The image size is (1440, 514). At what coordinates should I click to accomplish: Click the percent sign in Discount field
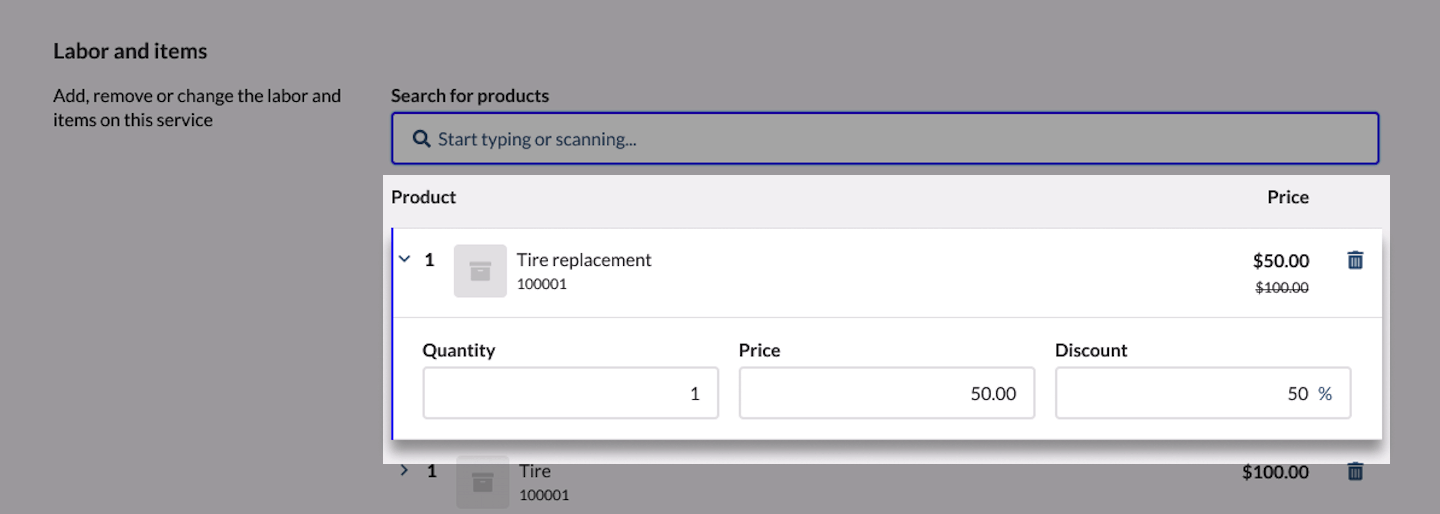pos(1325,394)
